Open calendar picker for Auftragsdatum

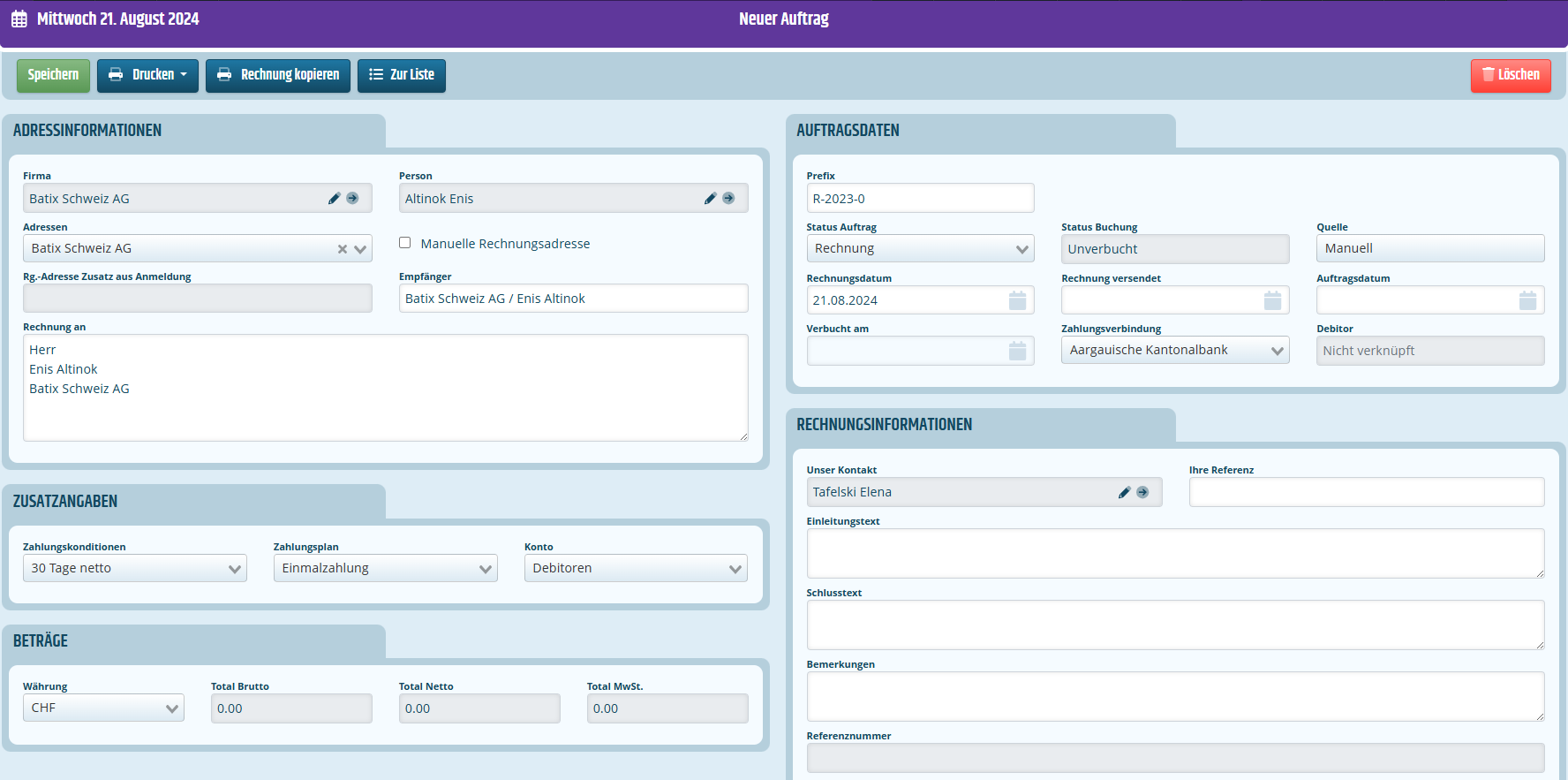point(1527,300)
